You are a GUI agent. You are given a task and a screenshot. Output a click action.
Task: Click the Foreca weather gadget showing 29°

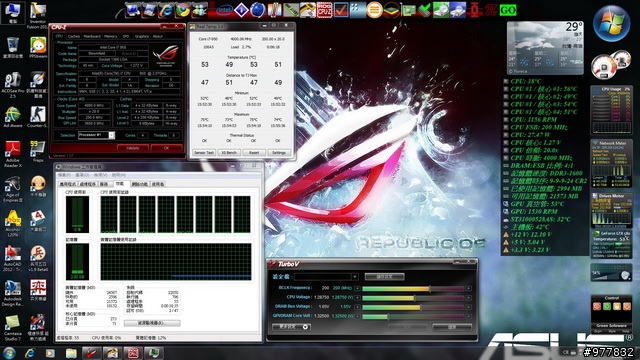pos(545,48)
